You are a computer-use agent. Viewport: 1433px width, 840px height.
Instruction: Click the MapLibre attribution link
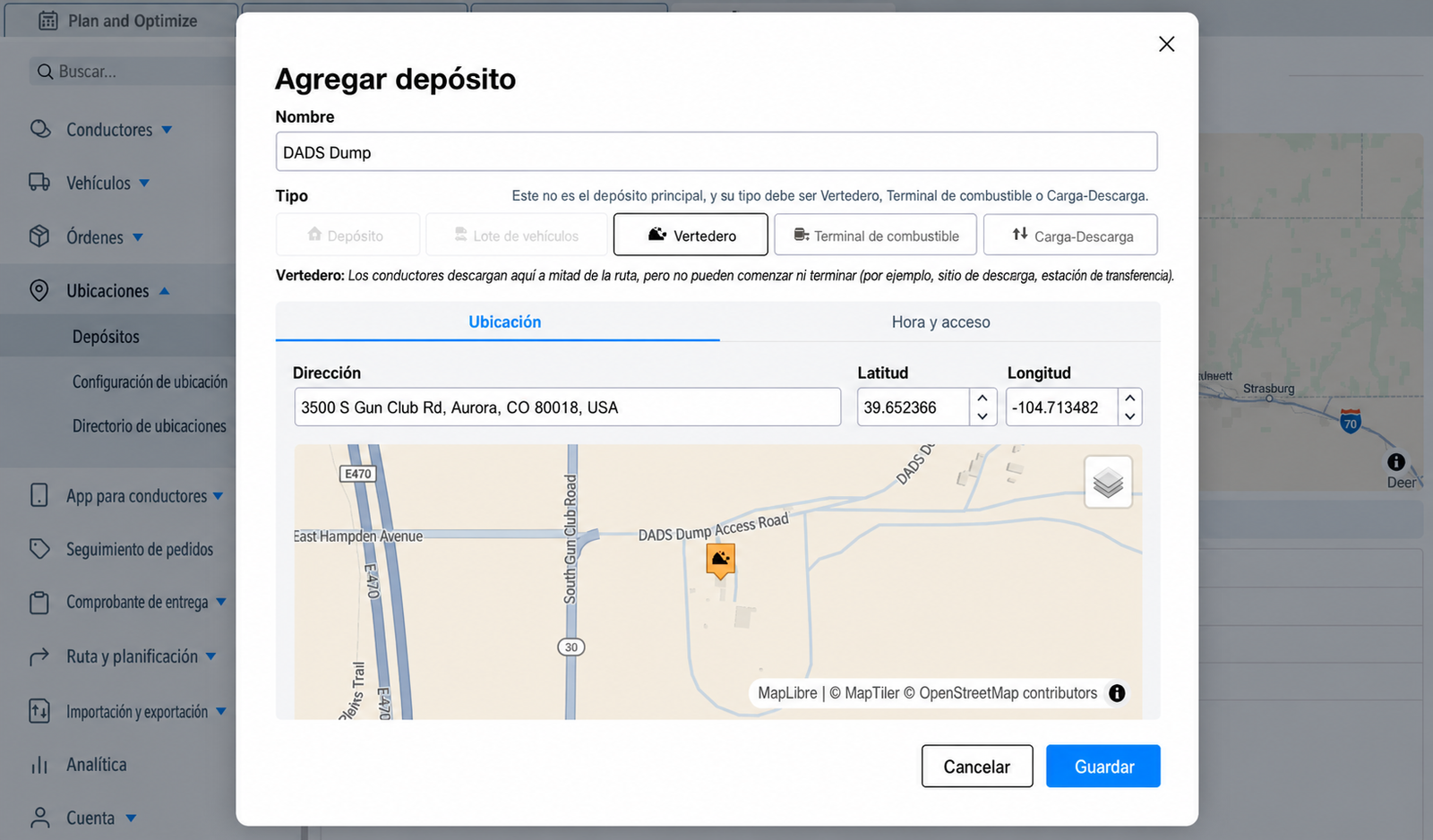coord(787,693)
